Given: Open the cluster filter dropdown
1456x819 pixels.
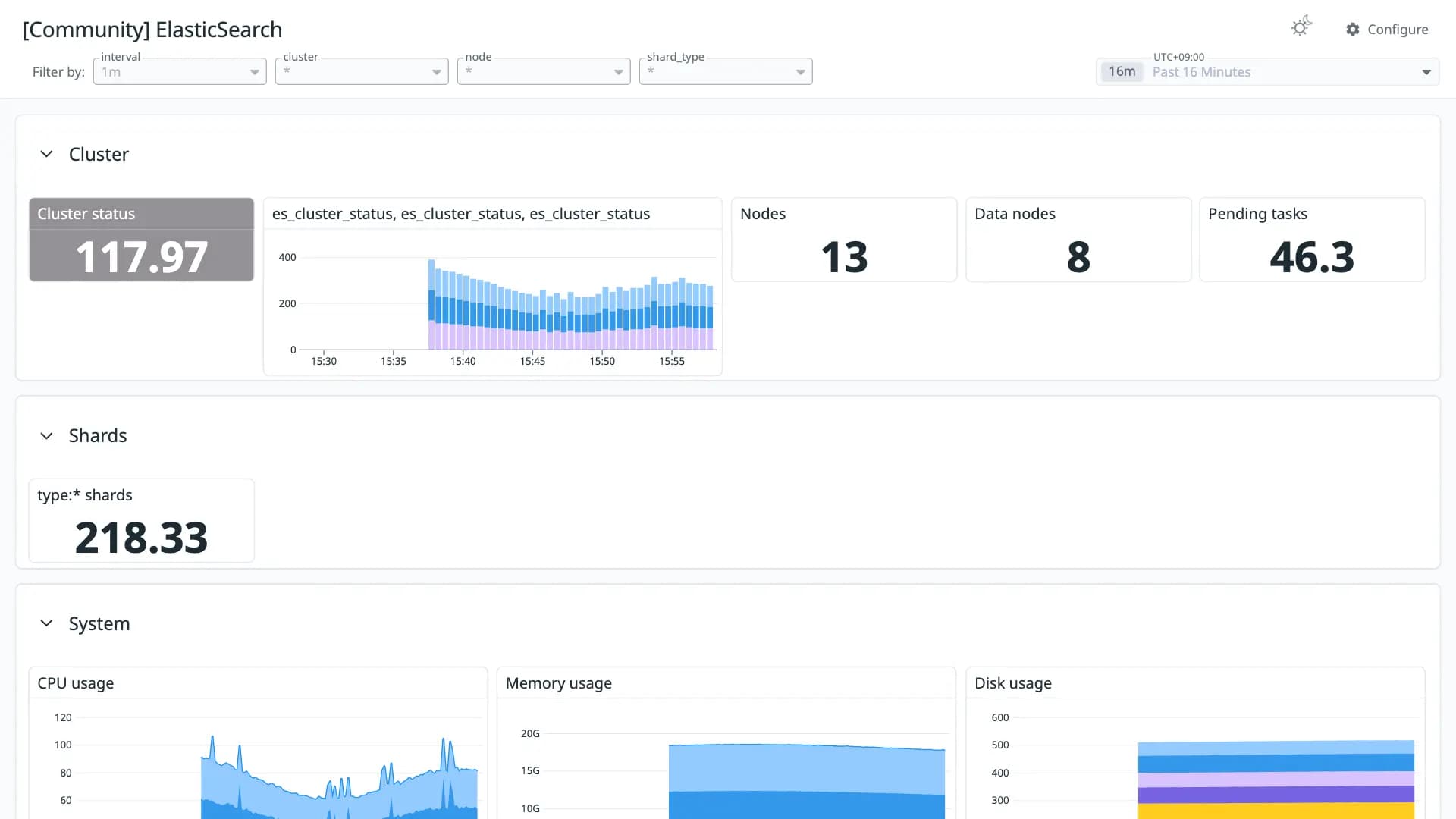Looking at the screenshot, I should click(362, 71).
